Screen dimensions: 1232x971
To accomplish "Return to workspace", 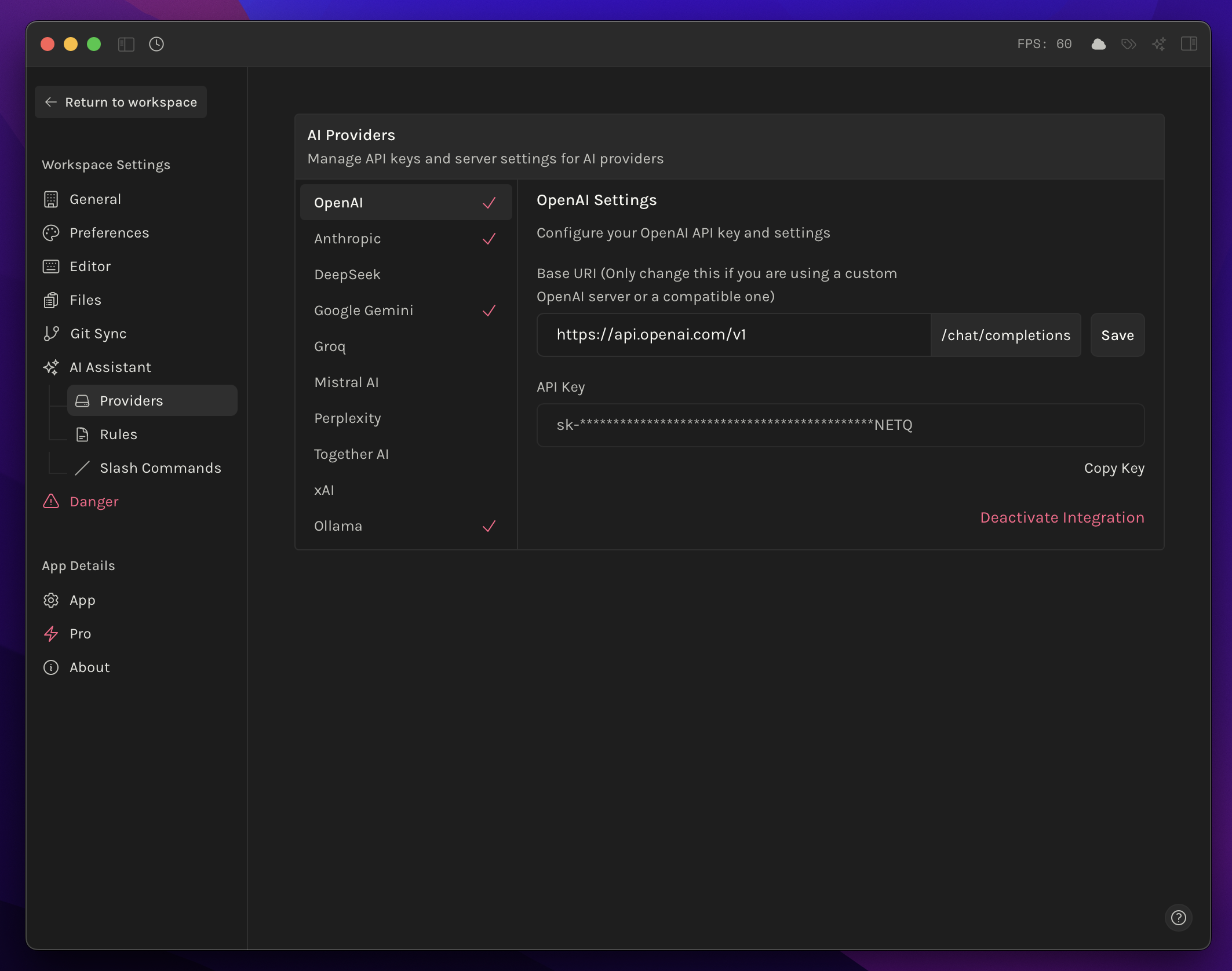I will [x=121, y=102].
